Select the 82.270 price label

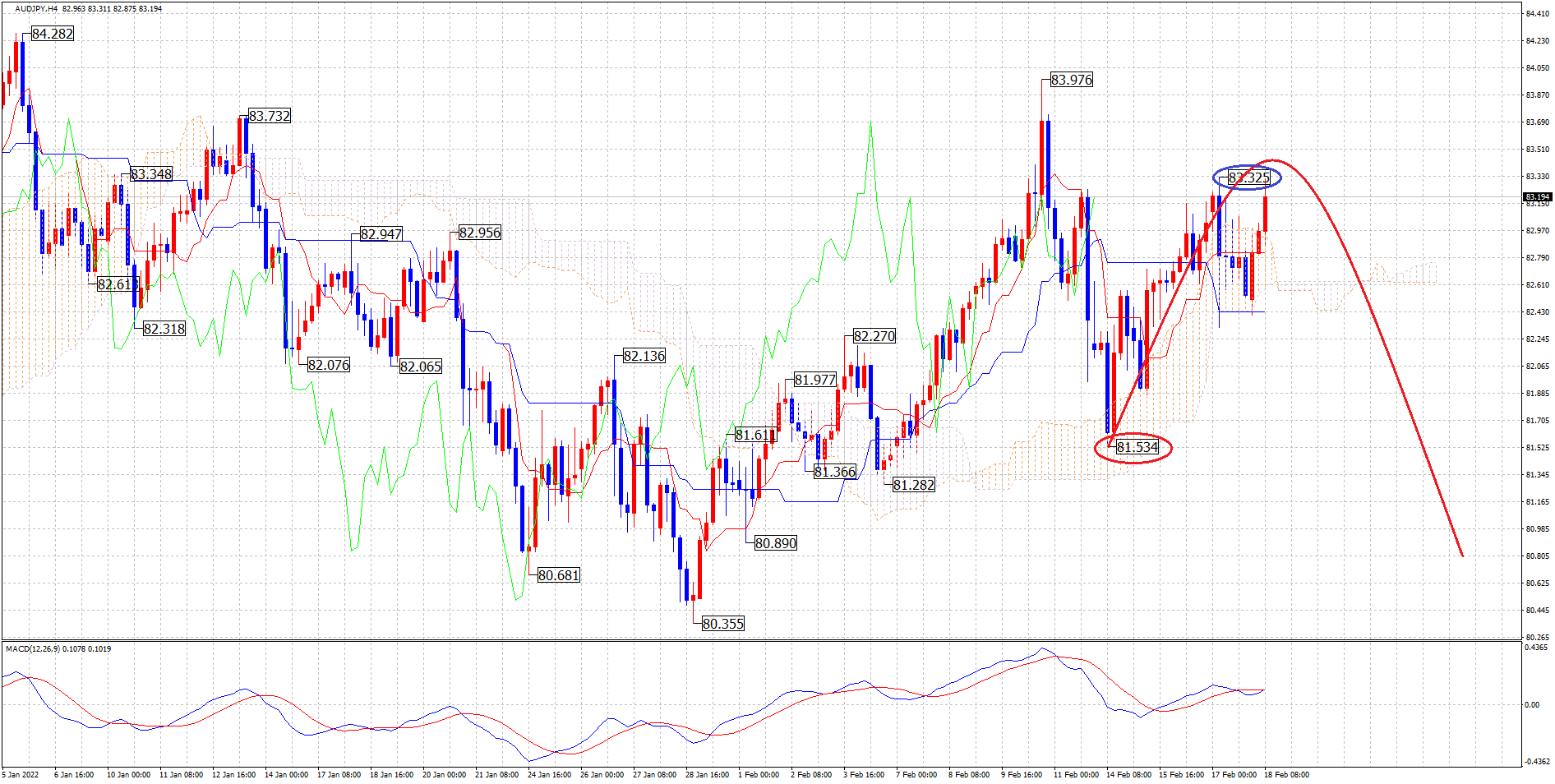pyautogui.click(x=874, y=336)
